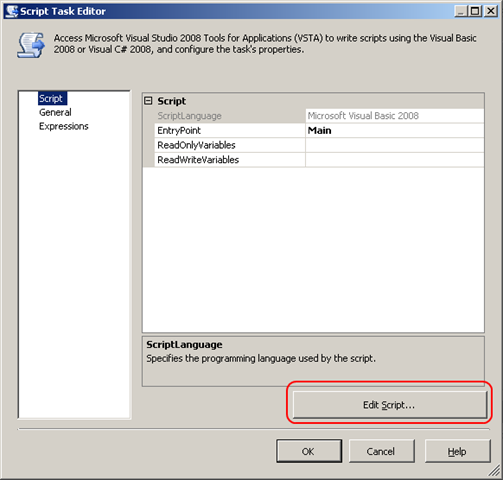Open the Expressions page

(64, 126)
